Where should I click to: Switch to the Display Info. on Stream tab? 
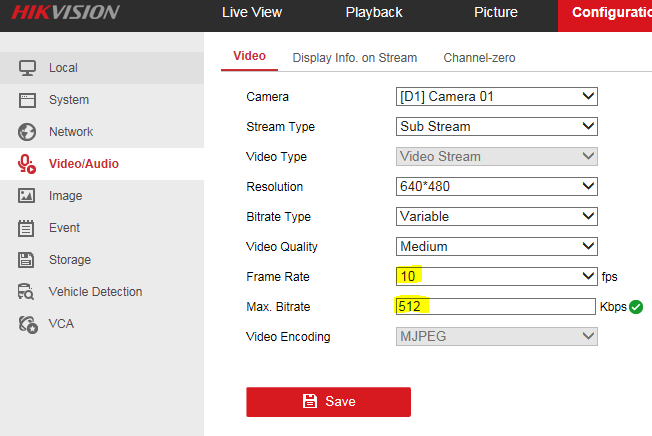(355, 58)
